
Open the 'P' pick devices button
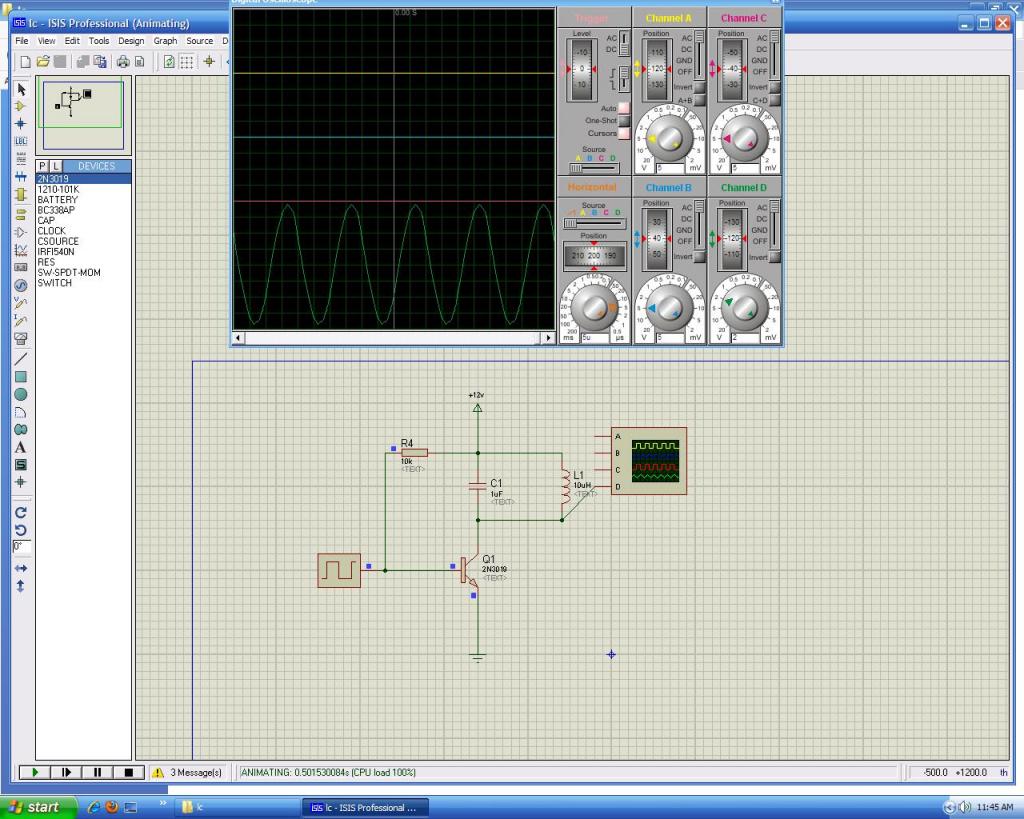click(43, 166)
